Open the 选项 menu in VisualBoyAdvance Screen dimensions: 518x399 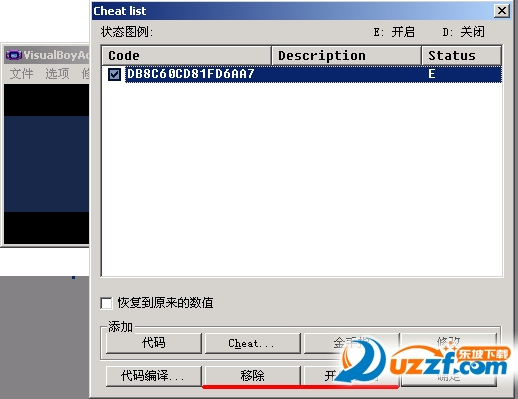pos(57,73)
